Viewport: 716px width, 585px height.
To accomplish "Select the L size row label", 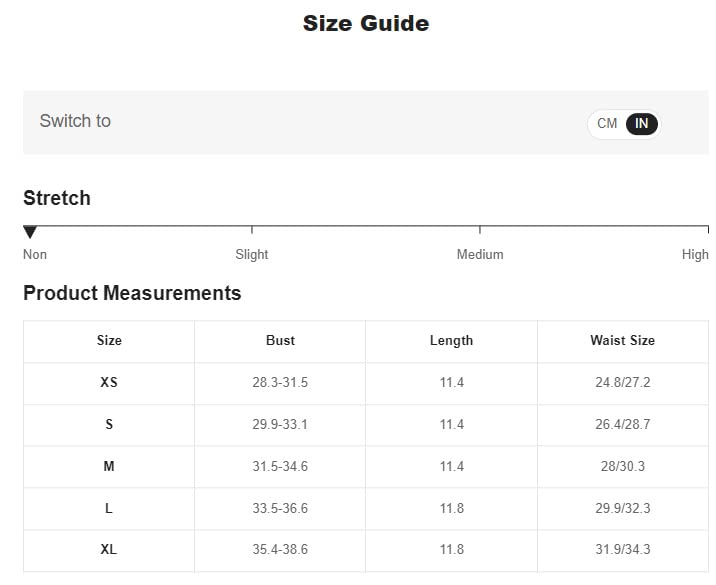I will pyautogui.click(x=109, y=508).
